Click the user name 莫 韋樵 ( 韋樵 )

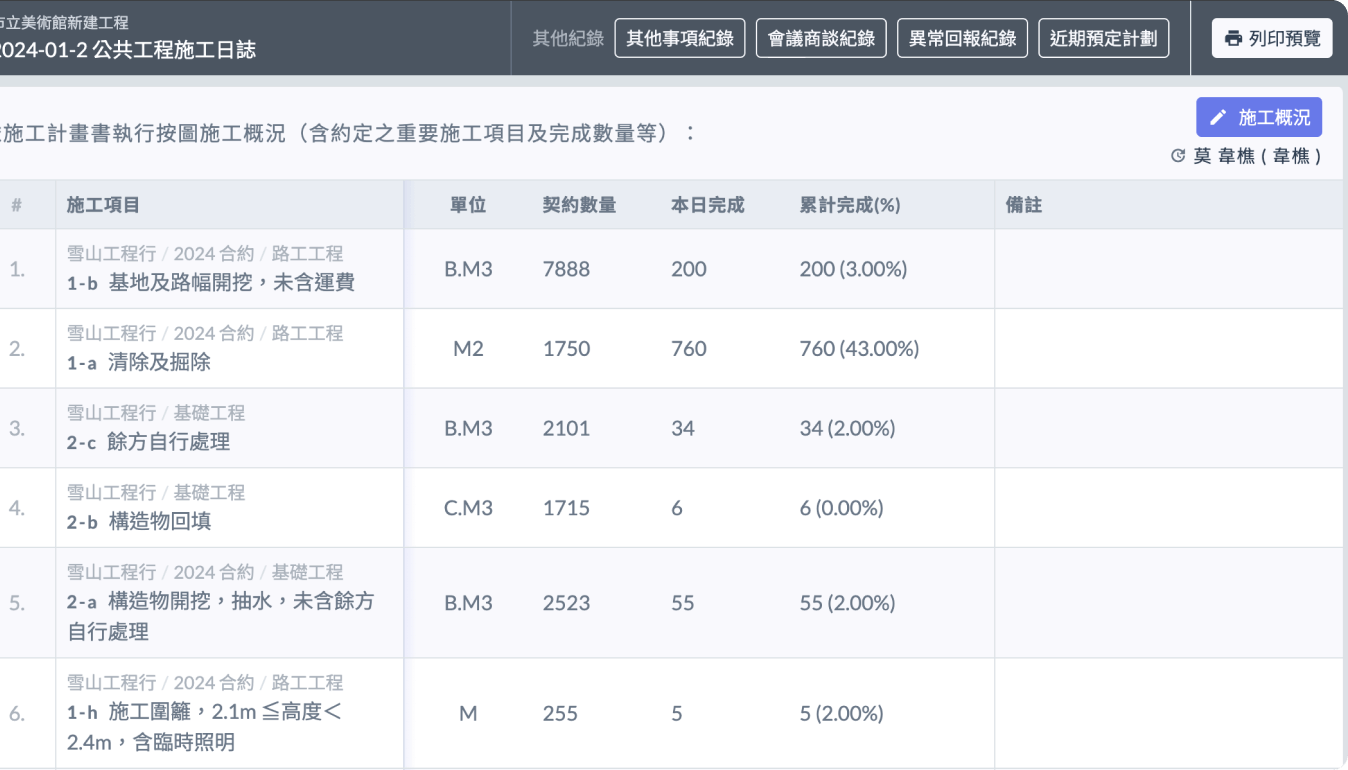(x=1258, y=157)
